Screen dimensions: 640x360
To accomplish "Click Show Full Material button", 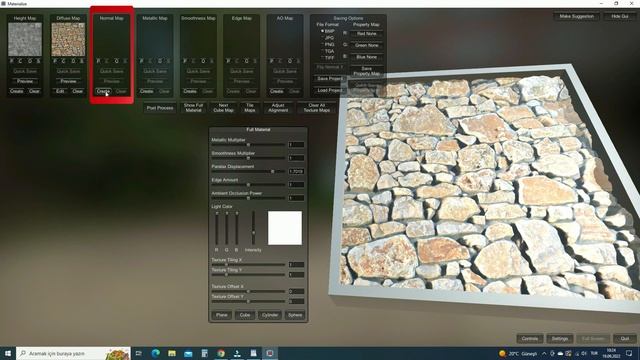I will 193,108.
